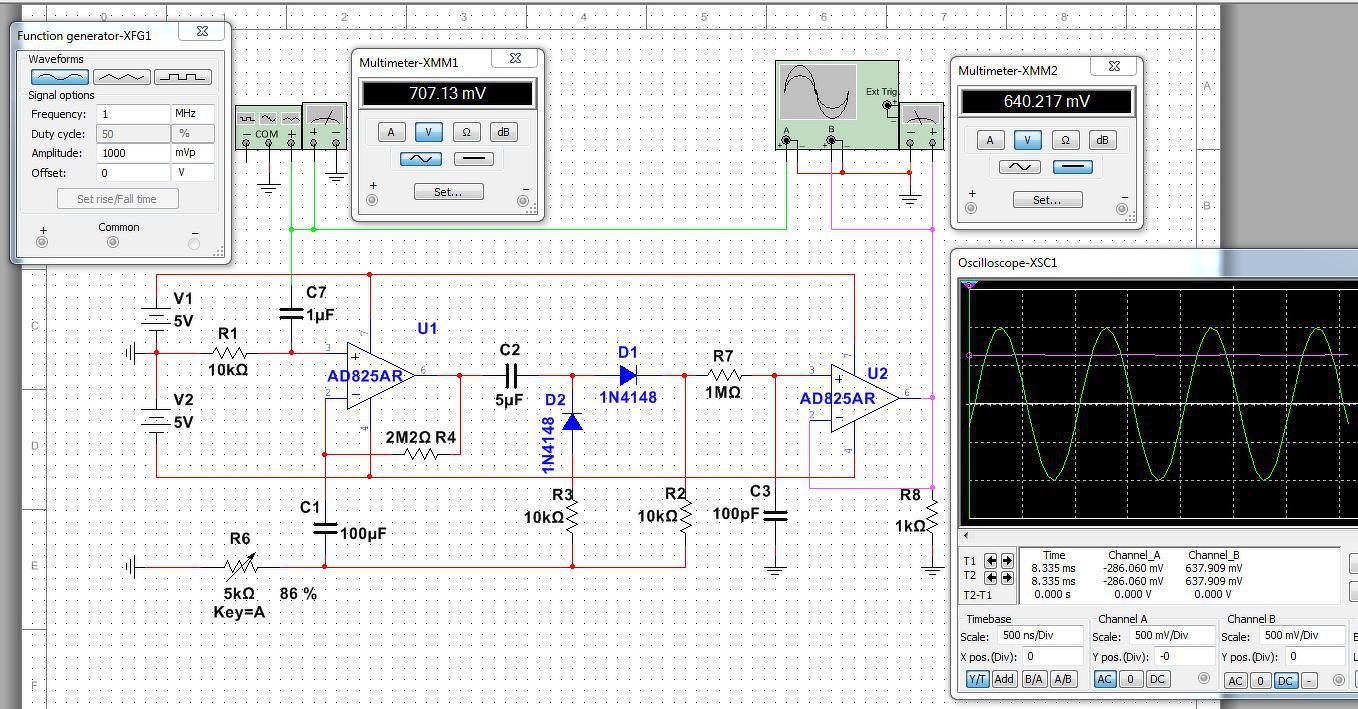Click the Set rise/Fall time button
Screen dimensions: 1358x709
(117, 199)
